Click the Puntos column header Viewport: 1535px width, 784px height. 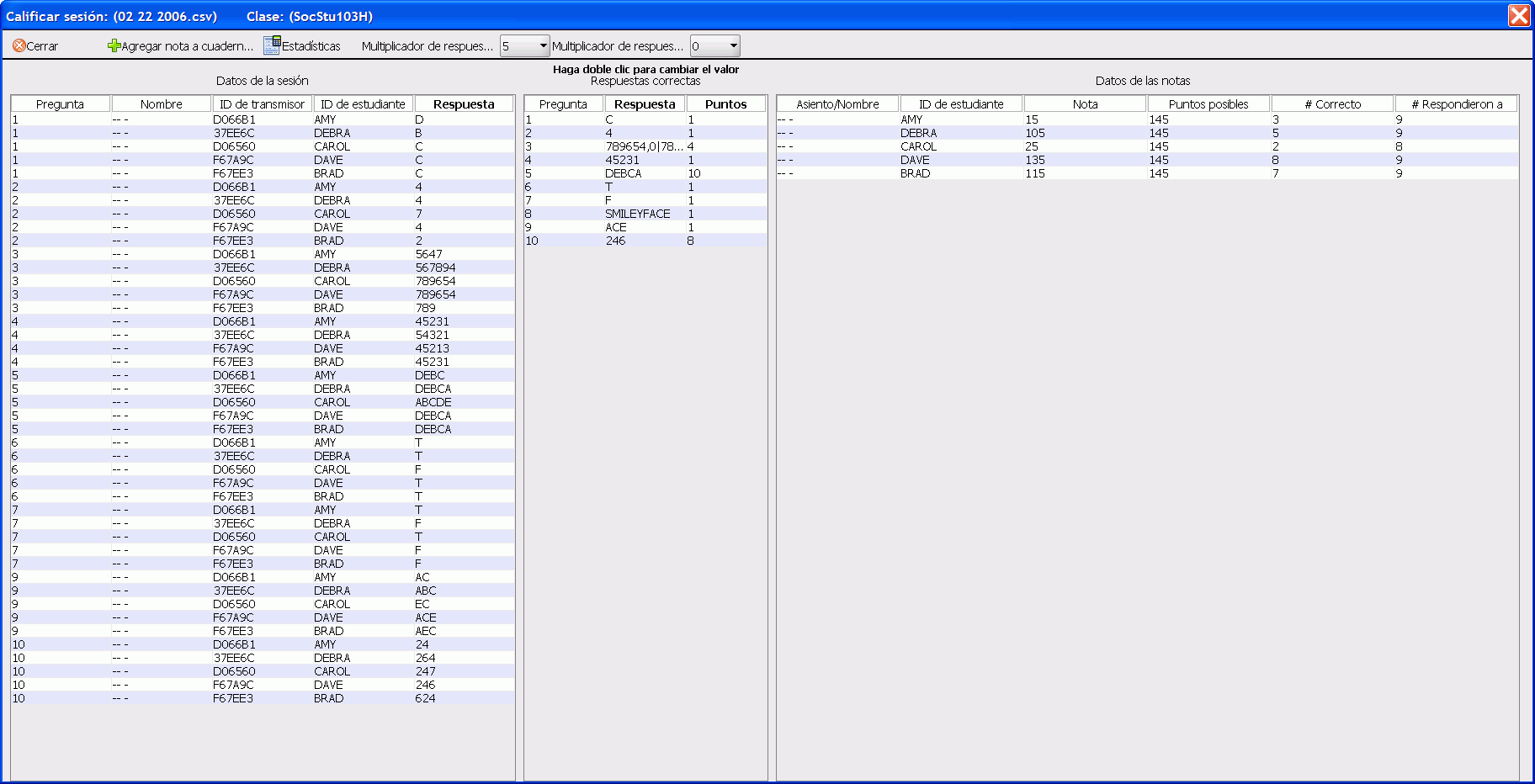pos(726,104)
